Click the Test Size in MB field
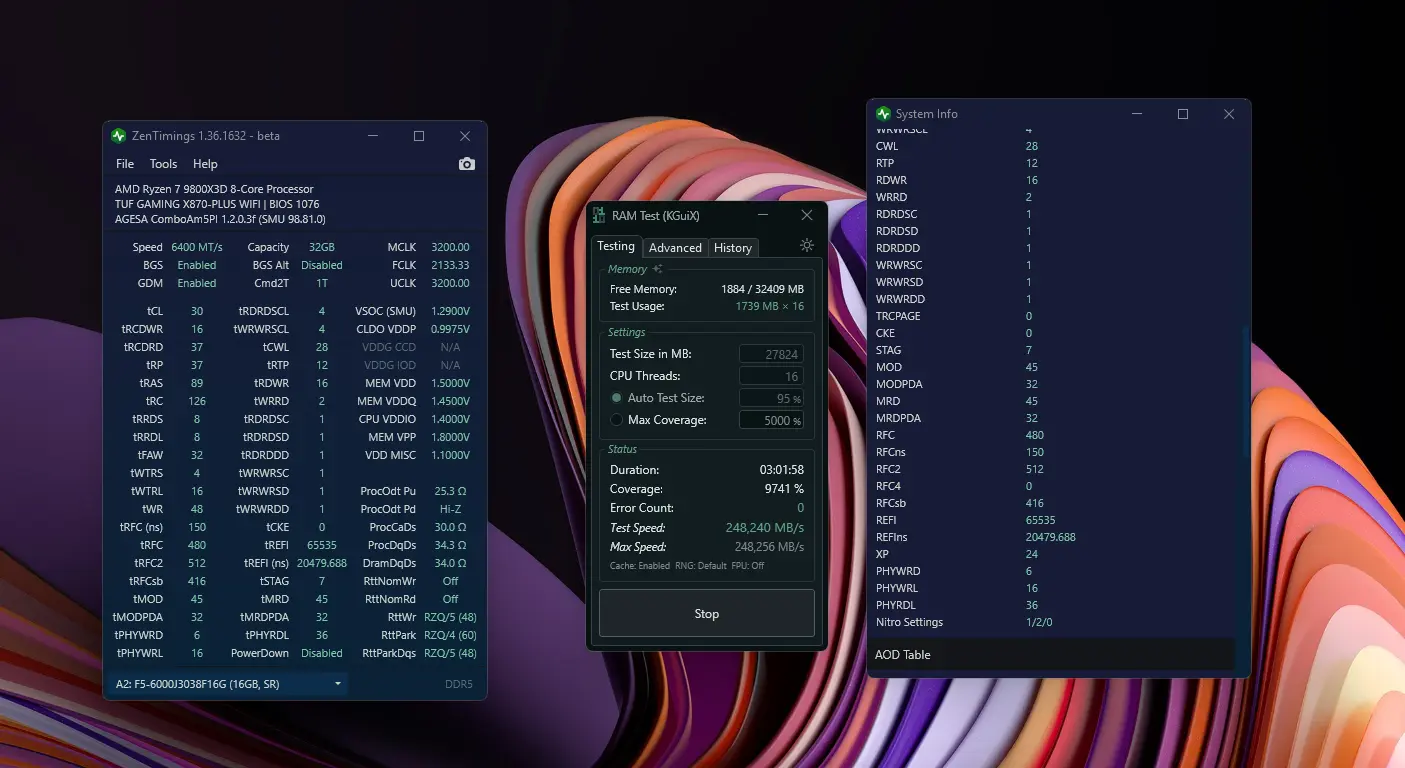Image resolution: width=1405 pixels, height=768 pixels. 771,354
